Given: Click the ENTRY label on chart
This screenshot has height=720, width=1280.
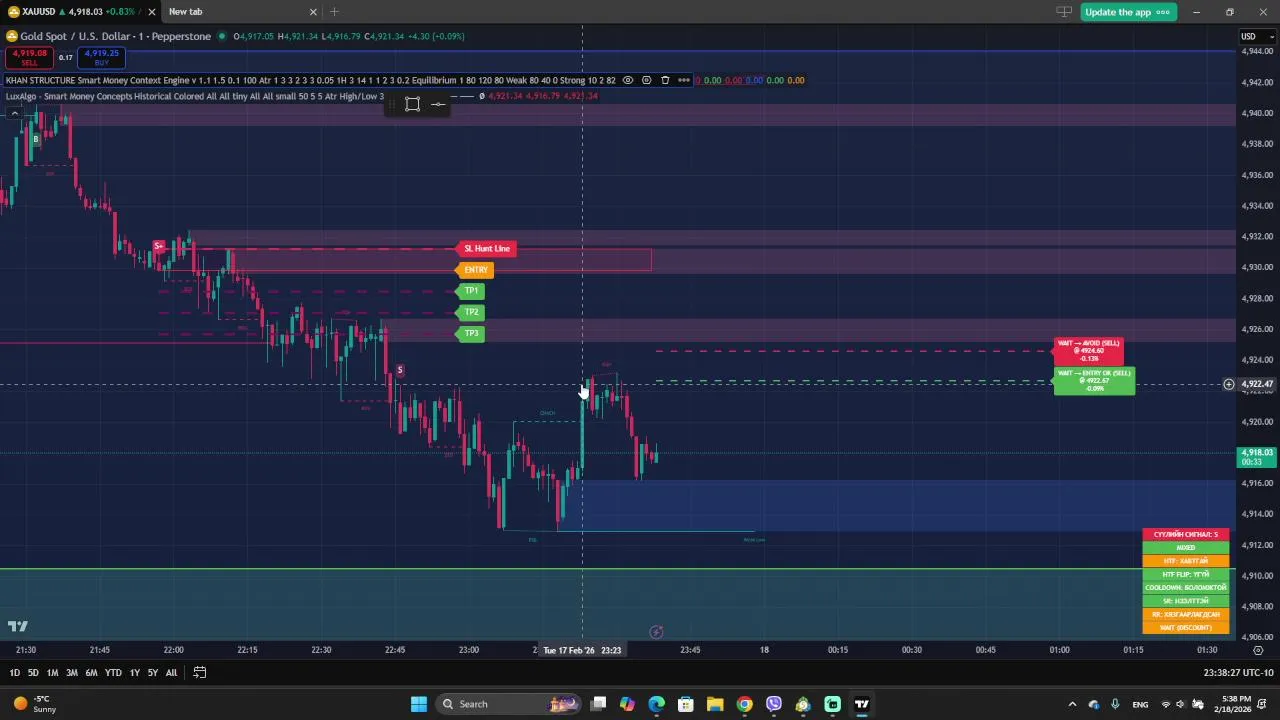Looking at the screenshot, I should tap(475, 270).
